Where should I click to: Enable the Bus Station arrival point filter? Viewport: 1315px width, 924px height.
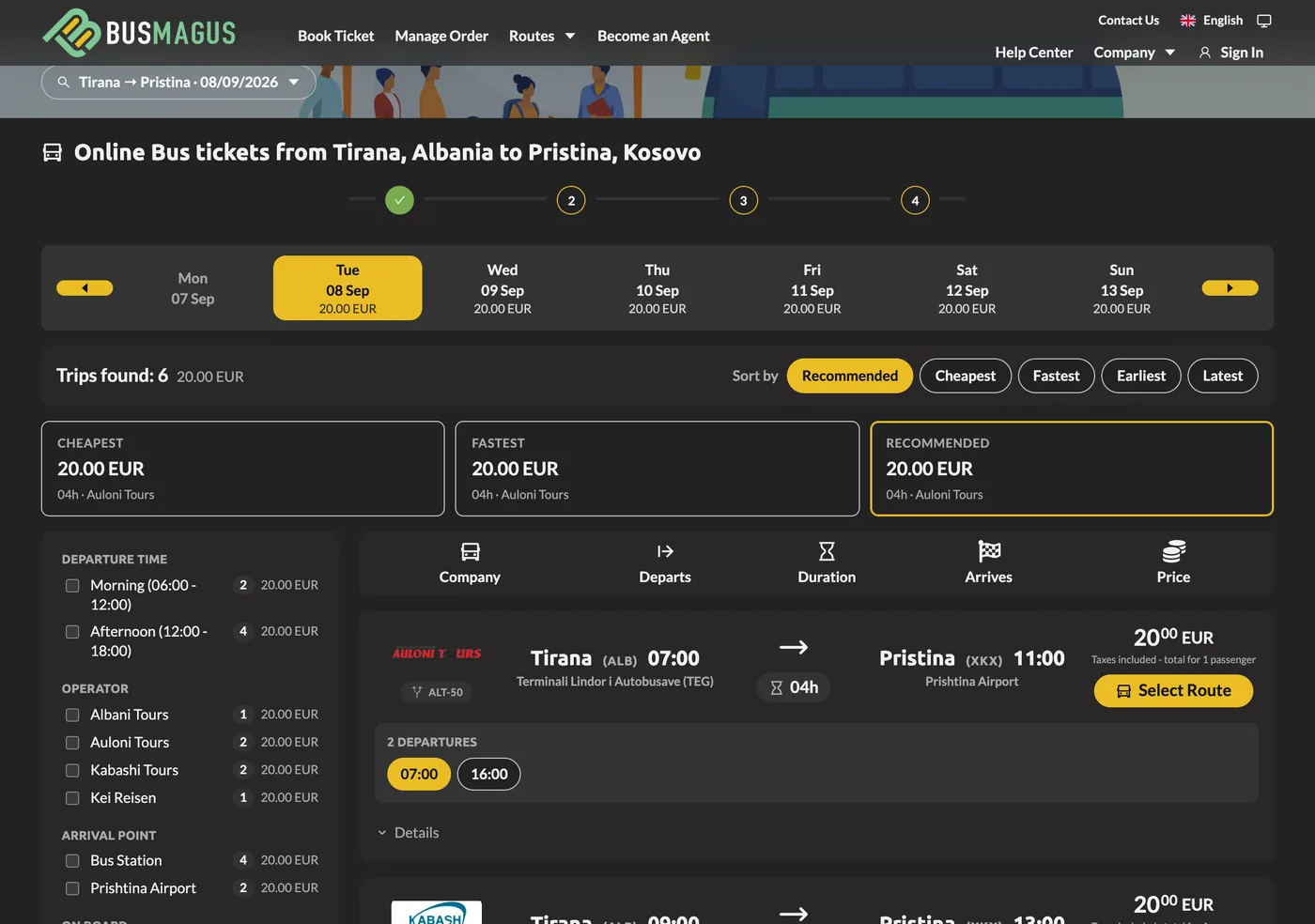tap(72, 861)
